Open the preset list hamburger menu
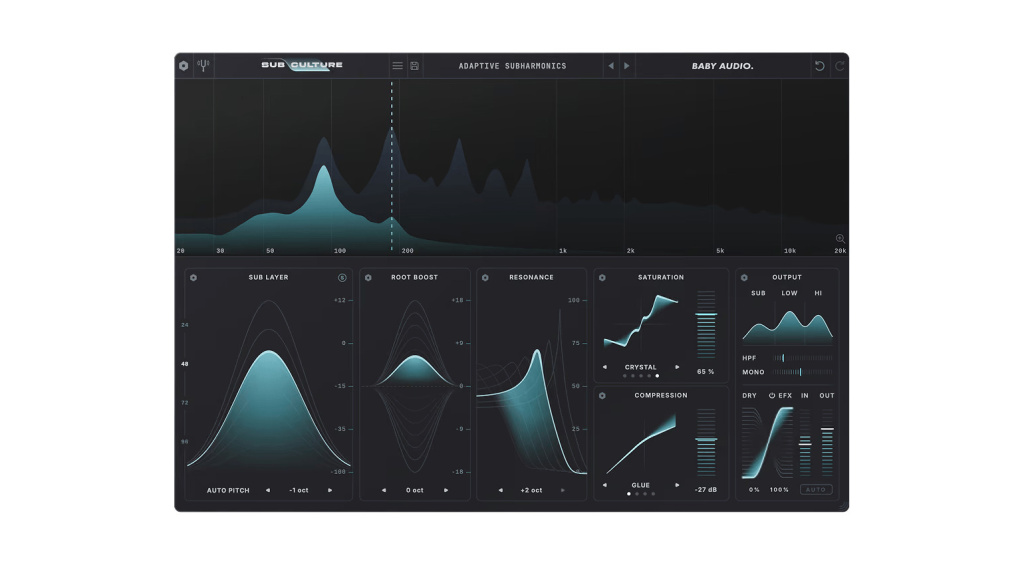Image resolution: width=1024 pixels, height=565 pixels. point(397,66)
